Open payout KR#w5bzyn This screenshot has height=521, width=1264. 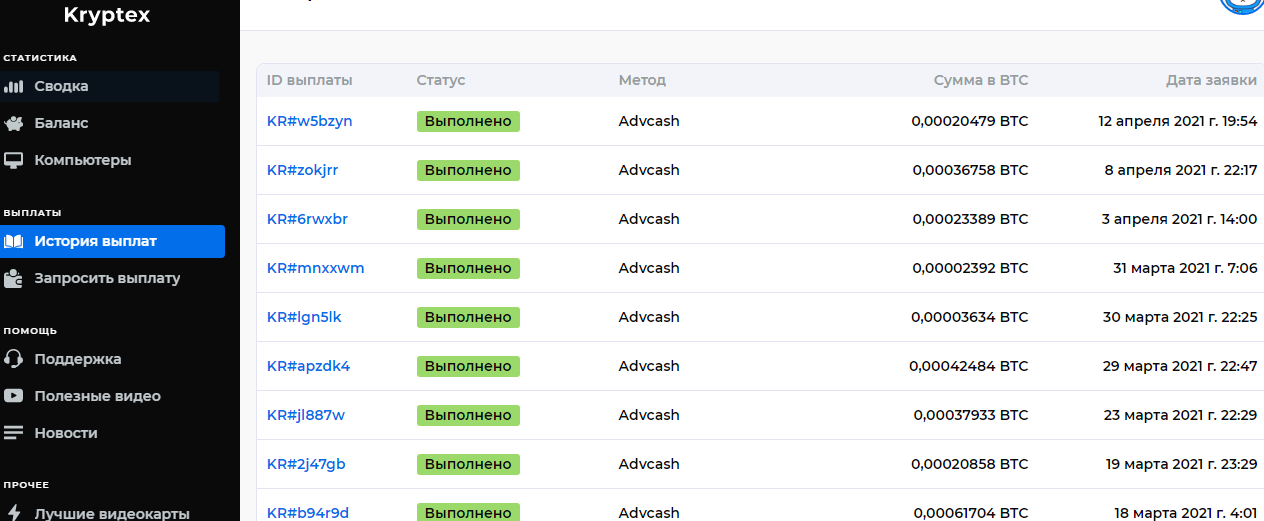309,121
